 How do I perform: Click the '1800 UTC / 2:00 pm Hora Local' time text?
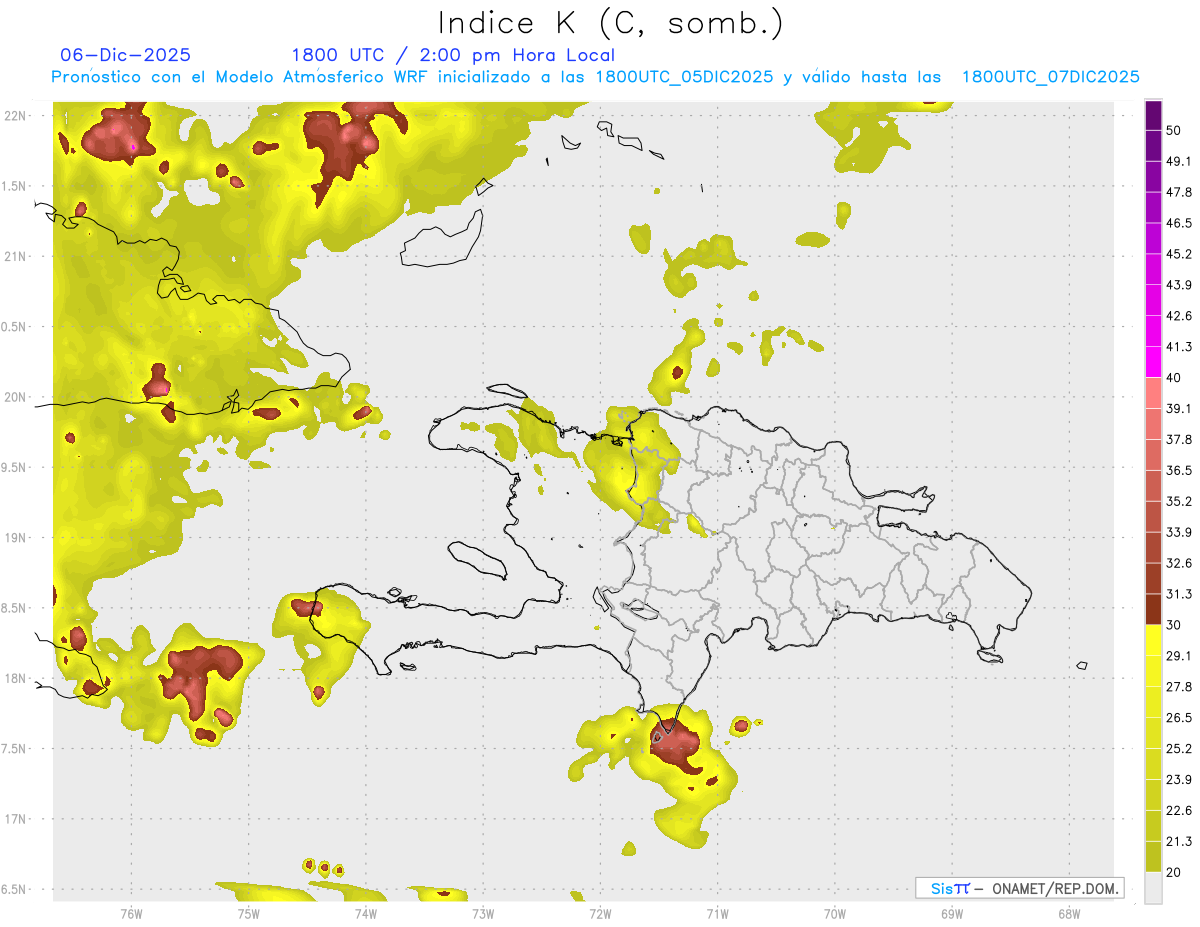453,55
